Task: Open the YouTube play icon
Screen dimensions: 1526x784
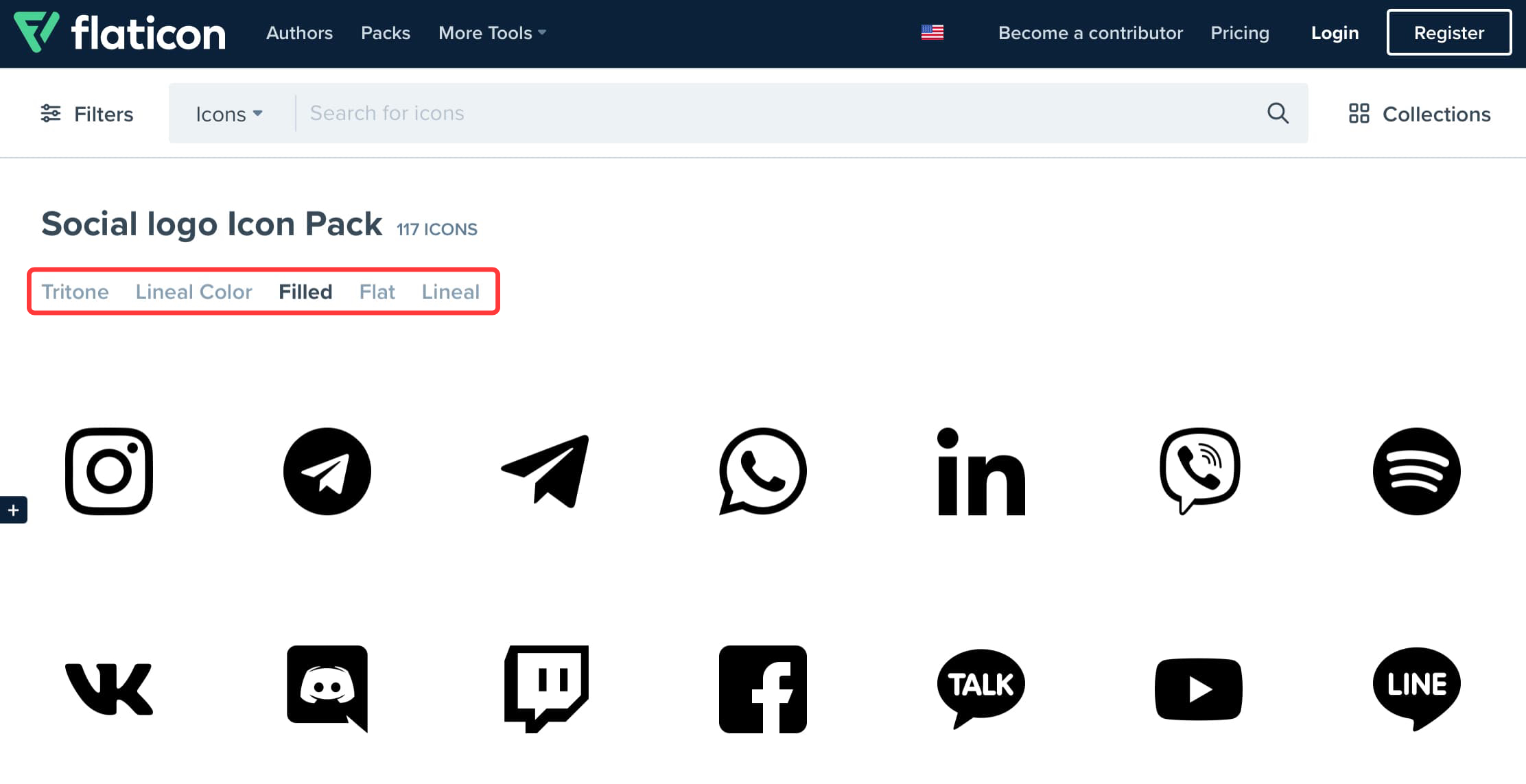Action: [1199, 689]
